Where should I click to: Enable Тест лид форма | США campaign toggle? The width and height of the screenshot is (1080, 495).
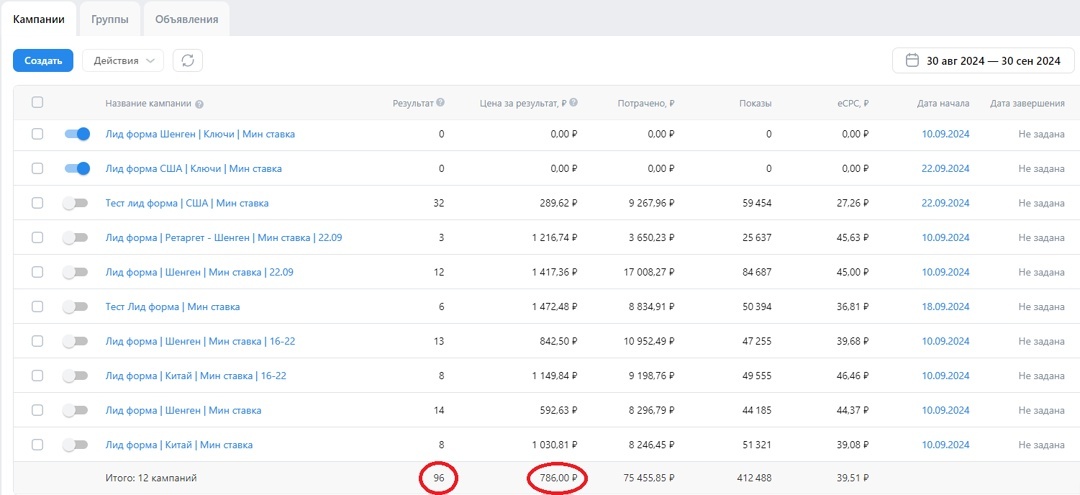click(75, 203)
